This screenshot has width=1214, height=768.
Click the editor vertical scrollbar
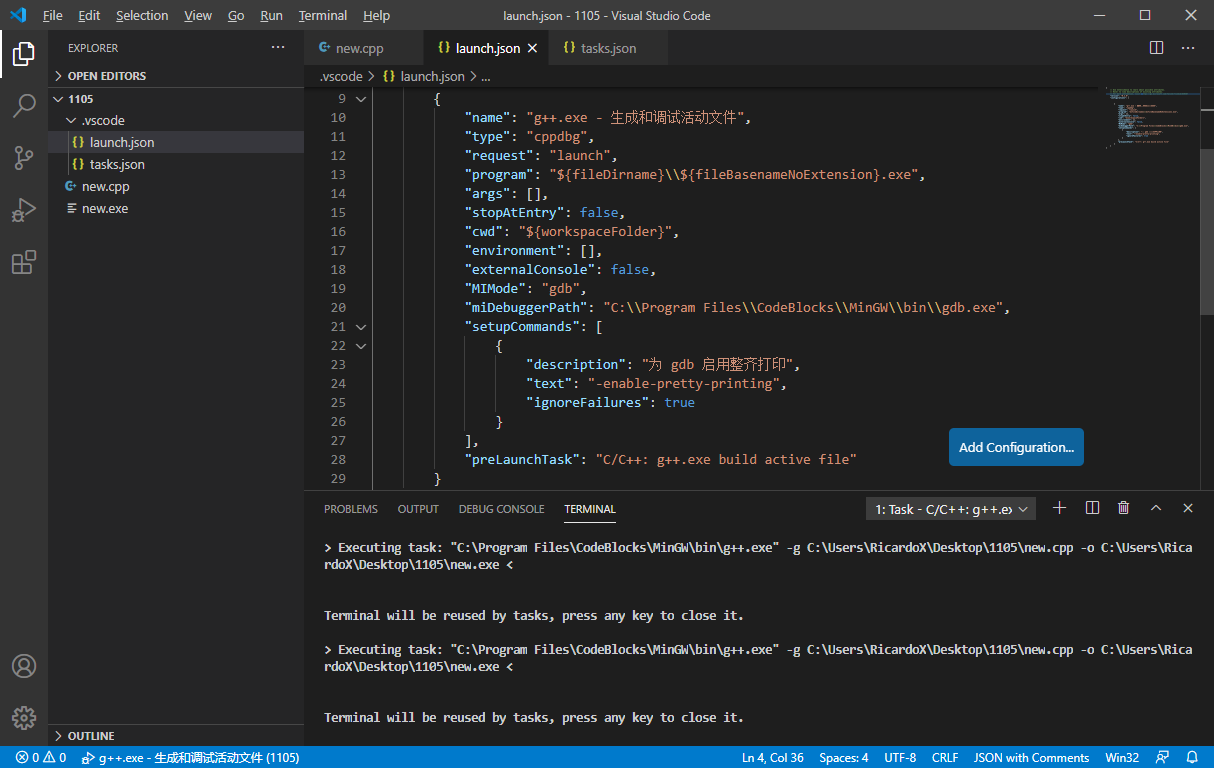coord(1207,230)
